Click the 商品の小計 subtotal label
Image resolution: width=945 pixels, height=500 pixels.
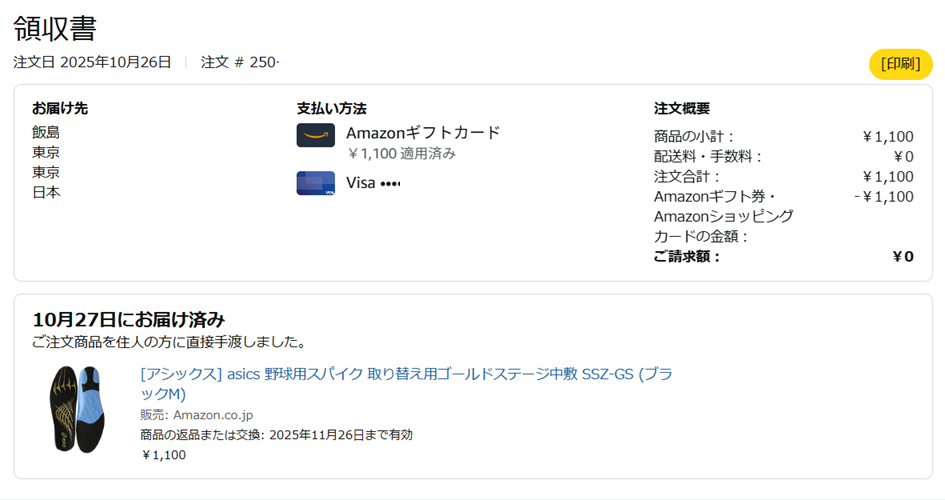[694, 137]
